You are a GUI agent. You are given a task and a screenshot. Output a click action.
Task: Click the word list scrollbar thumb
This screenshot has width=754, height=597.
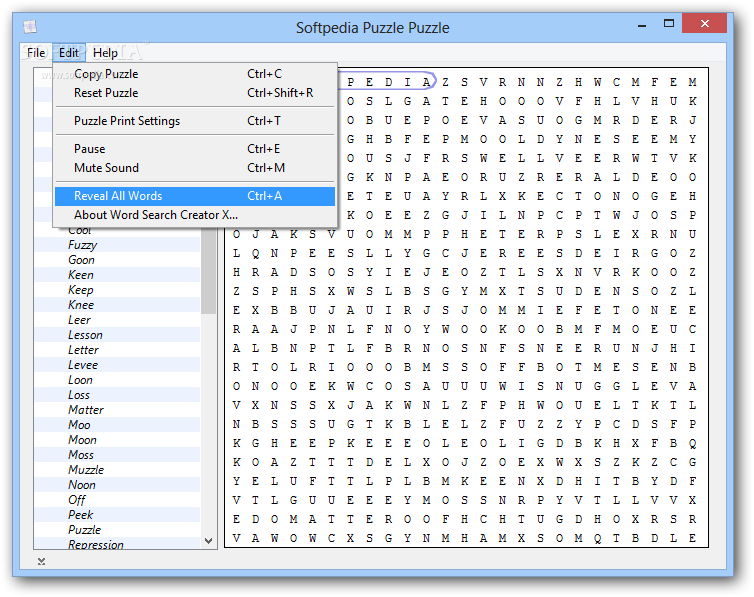pyautogui.click(x=208, y=272)
